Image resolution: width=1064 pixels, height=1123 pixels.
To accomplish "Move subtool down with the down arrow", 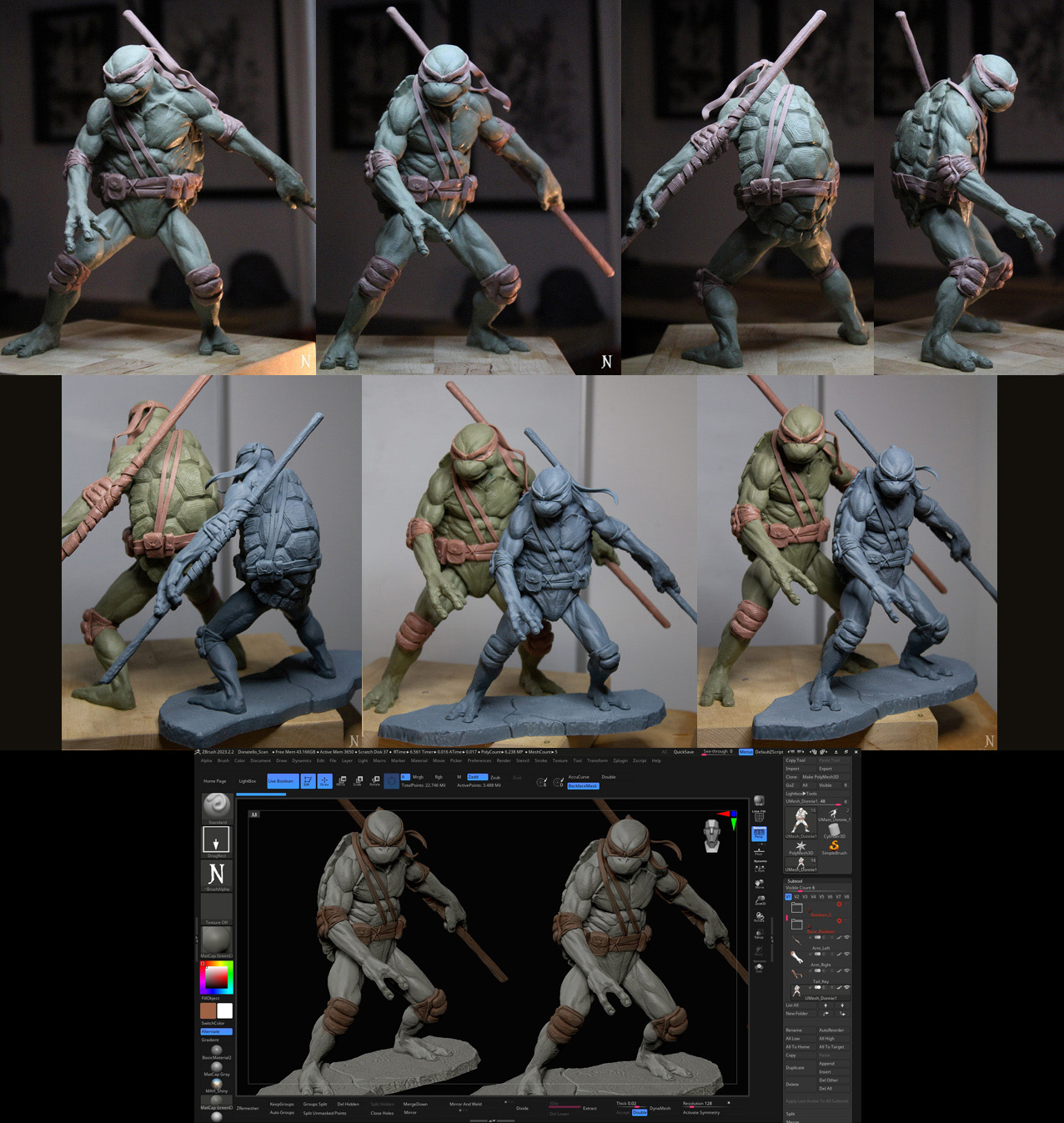I will pos(842,1005).
